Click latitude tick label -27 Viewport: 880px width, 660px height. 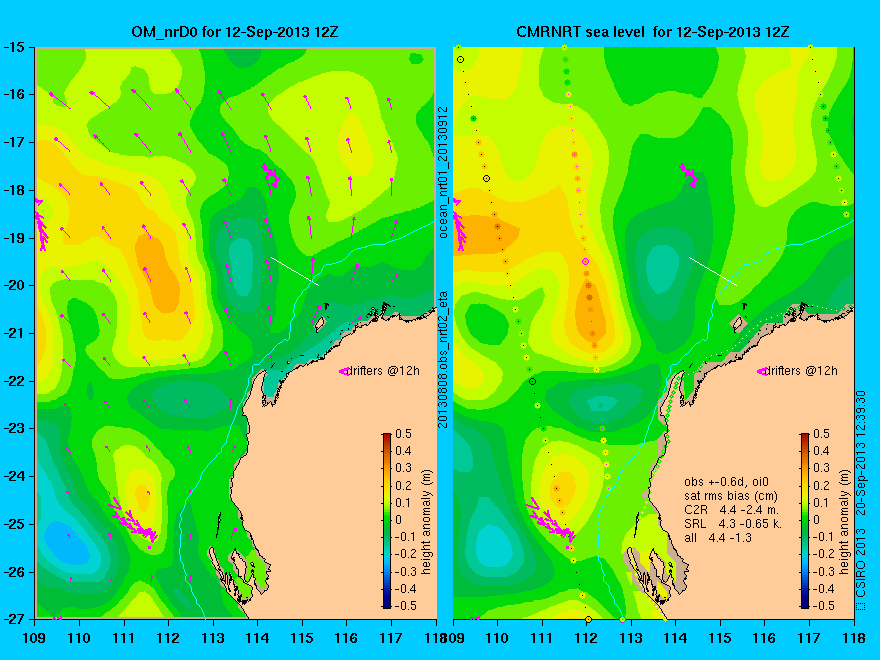click(x=13, y=619)
